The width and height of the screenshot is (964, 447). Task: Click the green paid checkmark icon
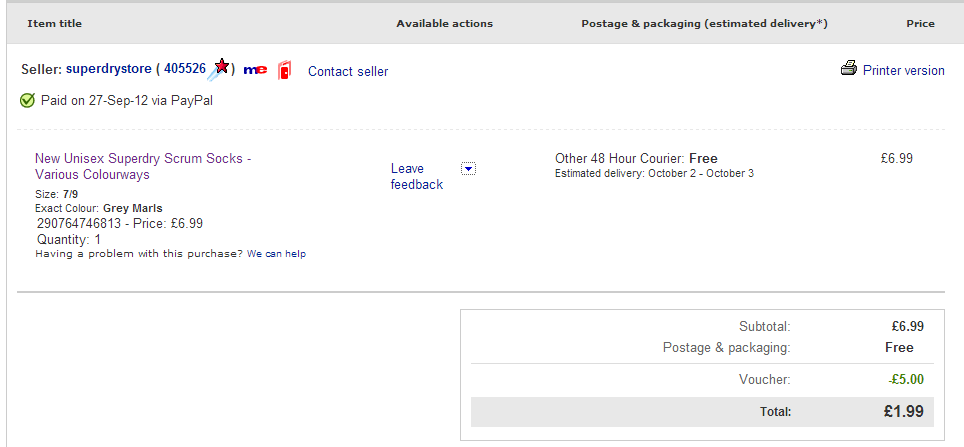(27, 100)
